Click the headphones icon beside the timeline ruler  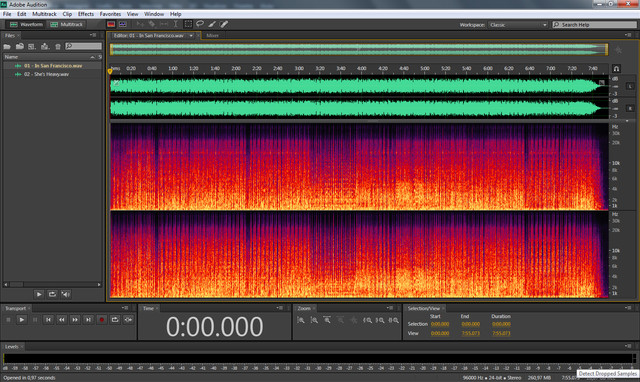point(616,69)
